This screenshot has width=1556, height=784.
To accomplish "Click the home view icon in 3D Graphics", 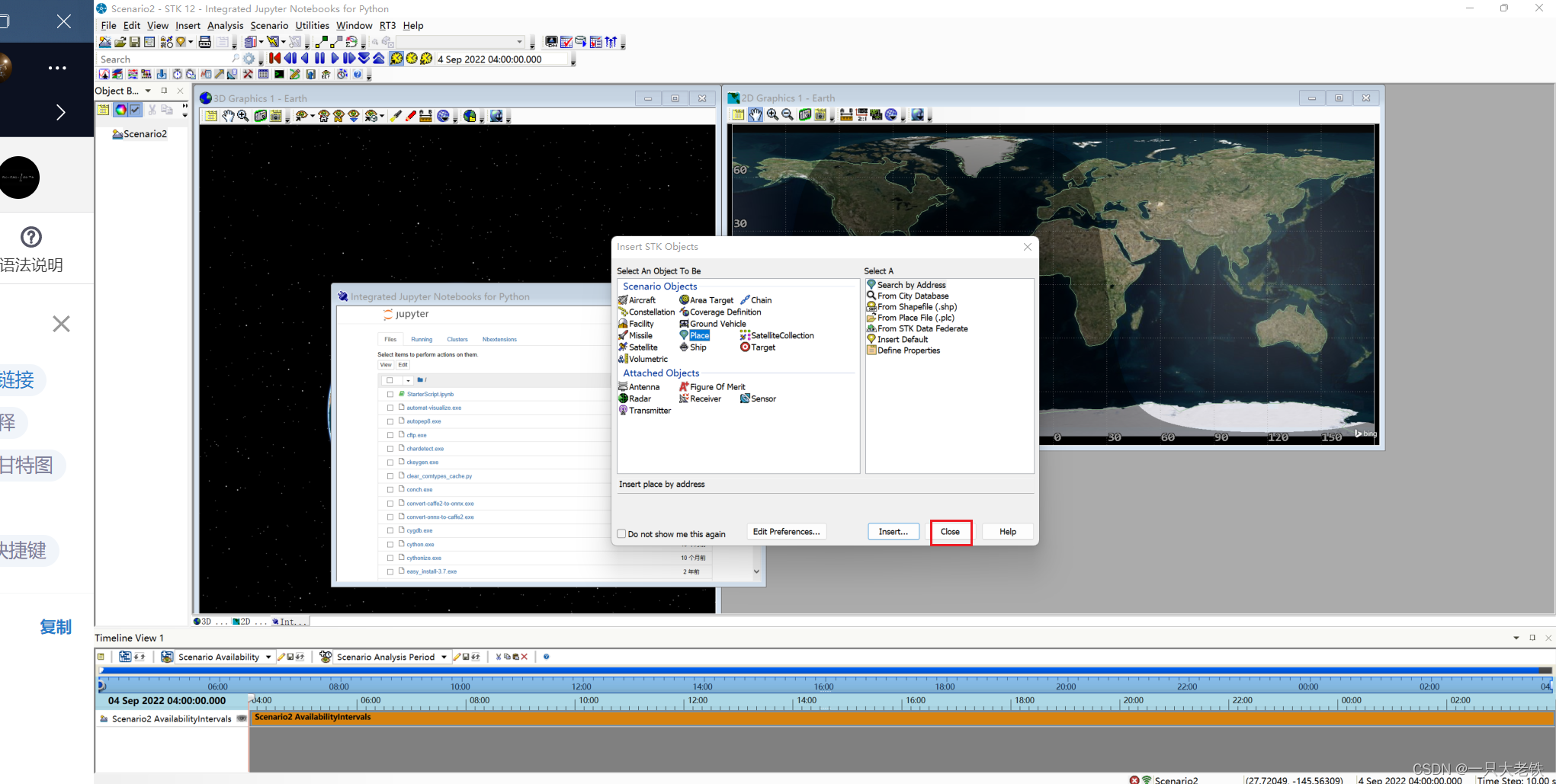I will [x=324, y=116].
